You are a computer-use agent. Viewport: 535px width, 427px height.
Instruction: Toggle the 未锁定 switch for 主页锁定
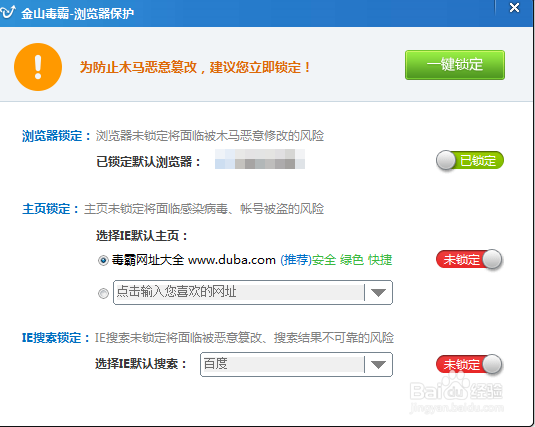click(469, 259)
